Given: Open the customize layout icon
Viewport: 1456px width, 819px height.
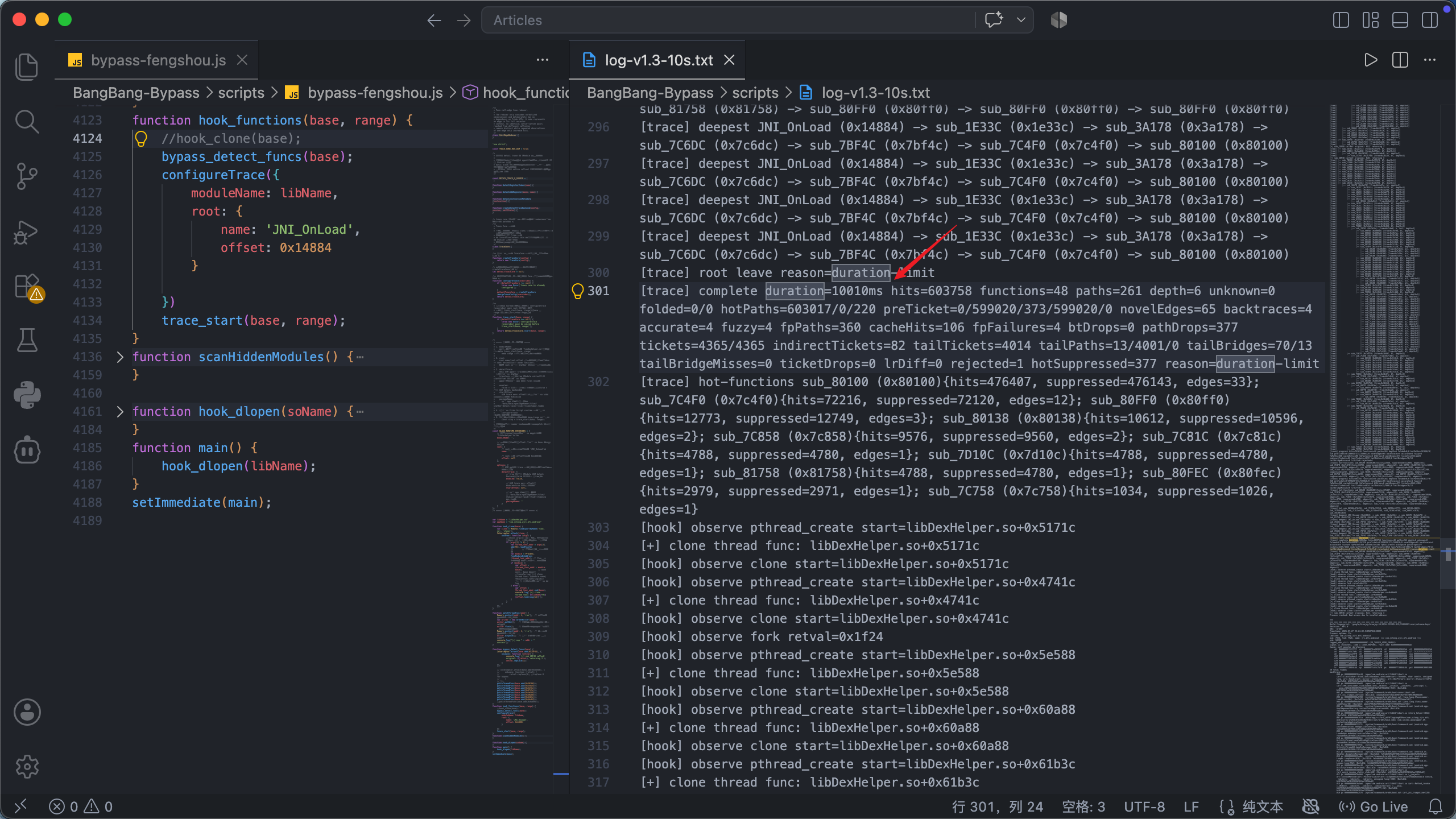Looking at the screenshot, I should pyautogui.click(x=1371, y=20).
